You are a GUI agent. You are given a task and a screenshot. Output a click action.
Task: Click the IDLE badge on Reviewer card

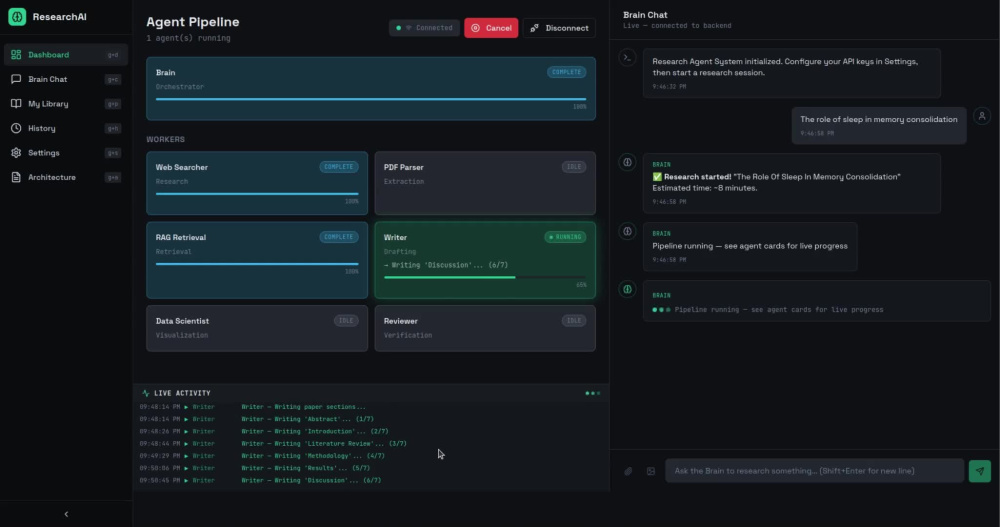(574, 320)
